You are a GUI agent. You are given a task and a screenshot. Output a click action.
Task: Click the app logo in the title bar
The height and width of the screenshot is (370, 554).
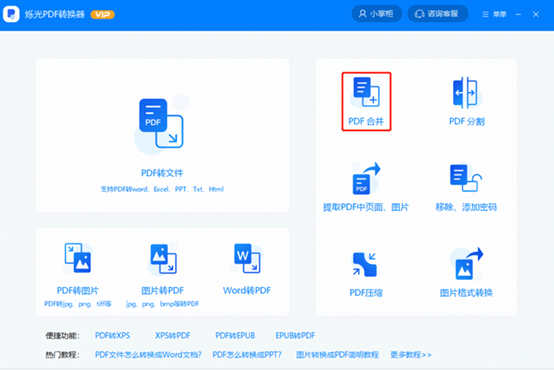[11, 14]
